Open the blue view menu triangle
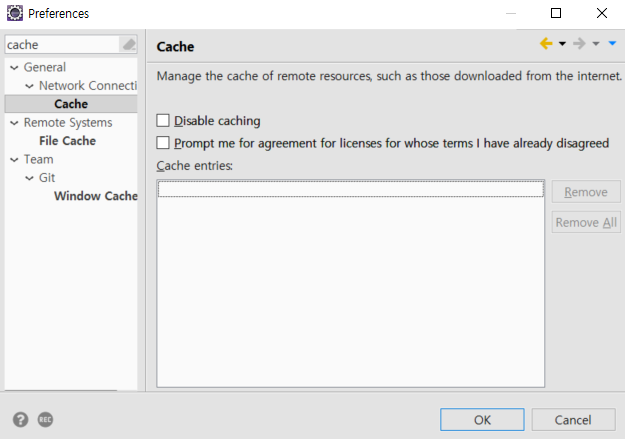Viewport: 625px width, 439px height. tap(612, 43)
